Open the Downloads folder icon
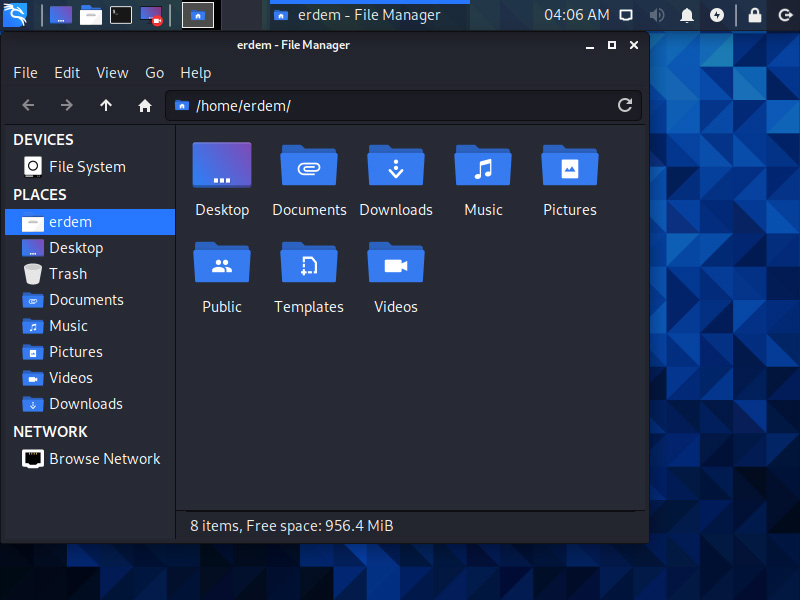The width and height of the screenshot is (800, 600). tap(396, 165)
